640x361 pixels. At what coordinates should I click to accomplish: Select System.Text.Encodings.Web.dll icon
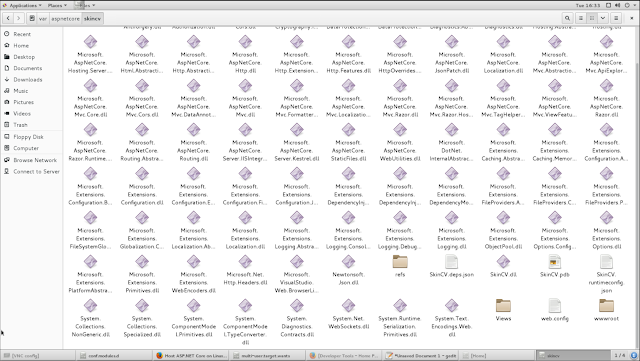click(451, 305)
